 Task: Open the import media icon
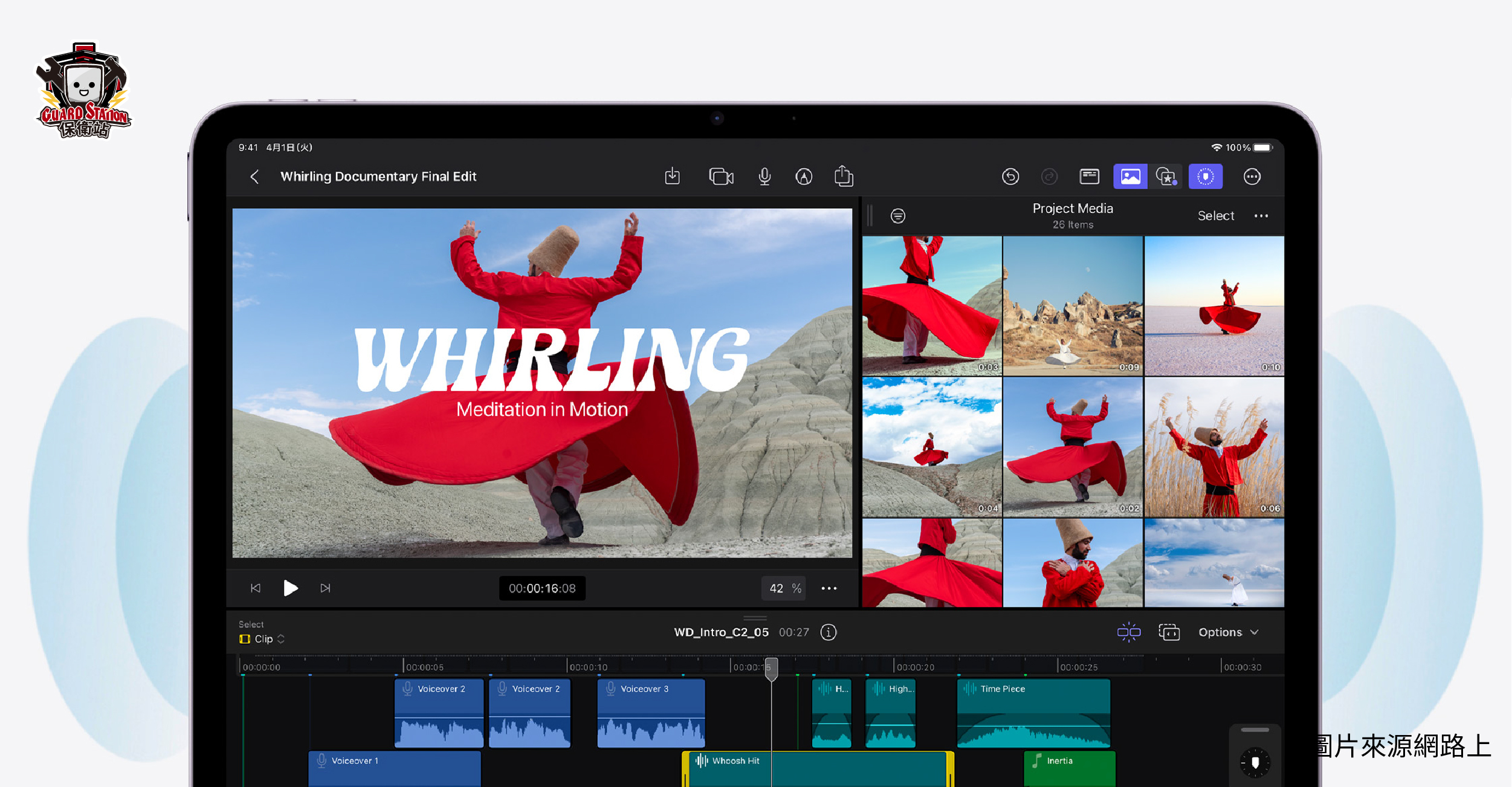coord(673,177)
